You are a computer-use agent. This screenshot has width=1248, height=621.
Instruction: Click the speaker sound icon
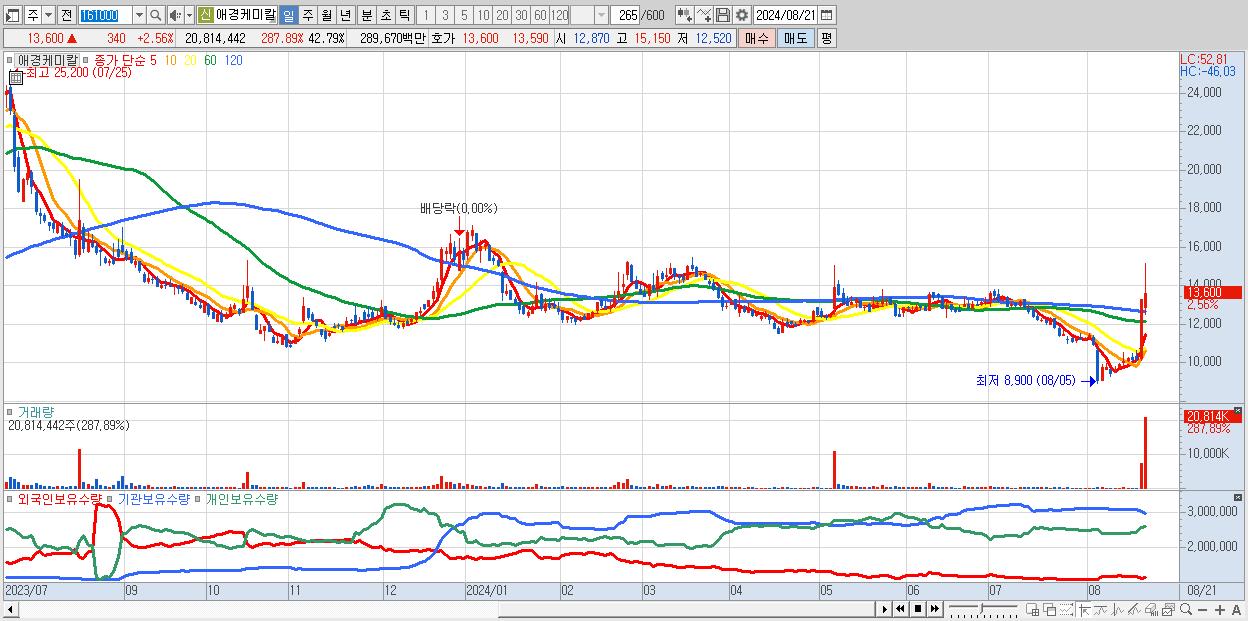tap(175, 15)
